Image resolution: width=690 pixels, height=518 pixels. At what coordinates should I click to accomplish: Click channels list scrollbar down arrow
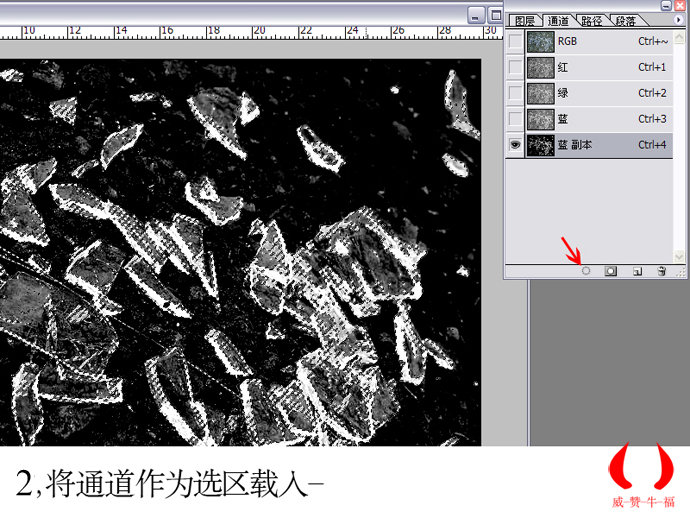[x=679, y=256]
